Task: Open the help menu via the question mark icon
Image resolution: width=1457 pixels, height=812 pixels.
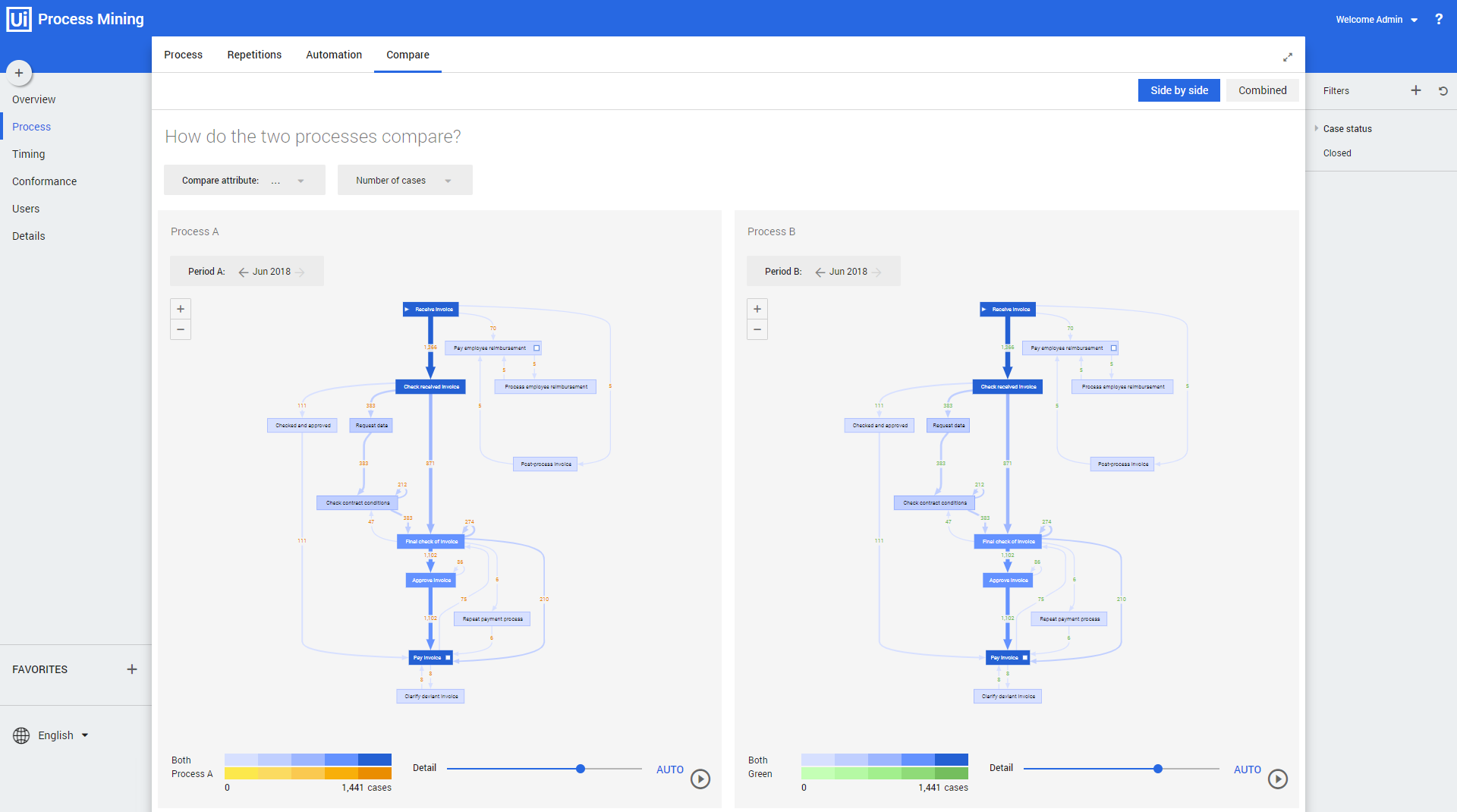Action: pos(1439,19)
